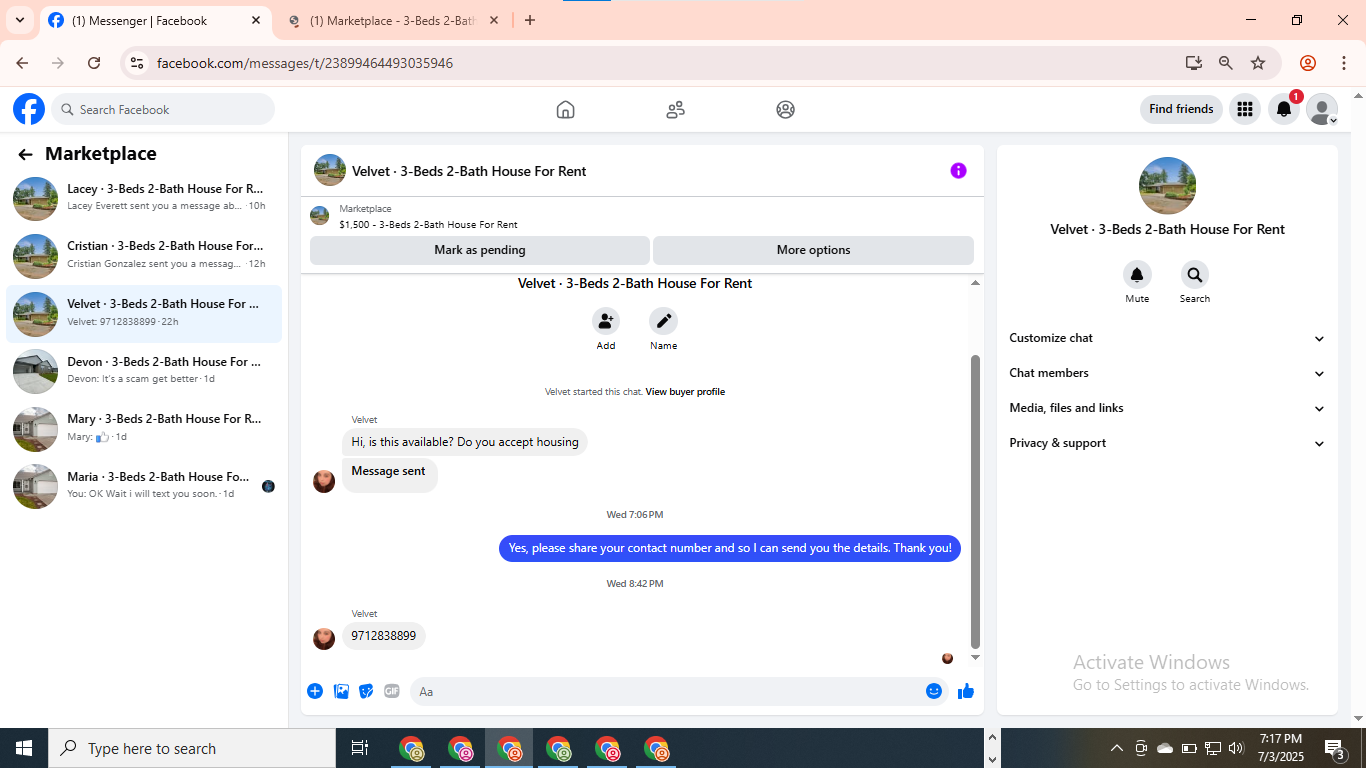Expand Media, files and links section
The height and width of the screenshot is (768, 1366).
(1167, 408)
